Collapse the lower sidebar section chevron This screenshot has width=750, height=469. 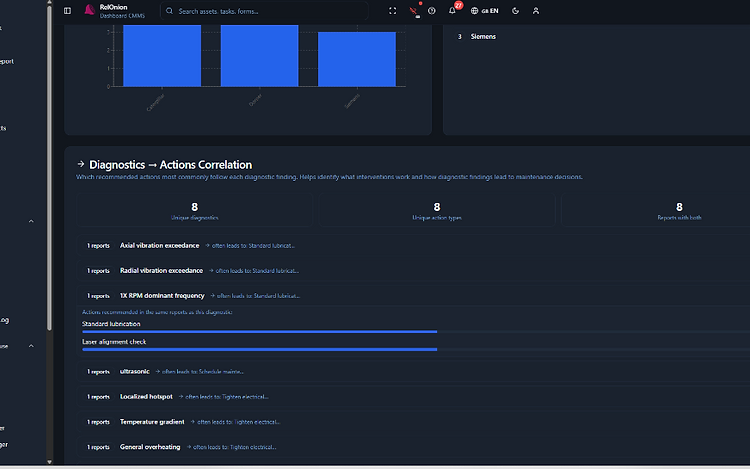[x=31, y=346]
